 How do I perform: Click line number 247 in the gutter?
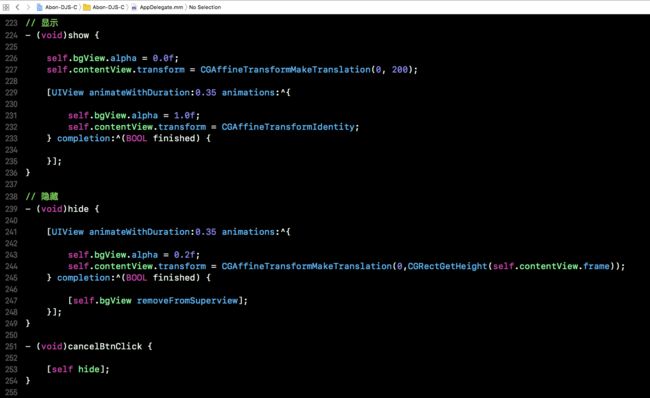[11, 301]
